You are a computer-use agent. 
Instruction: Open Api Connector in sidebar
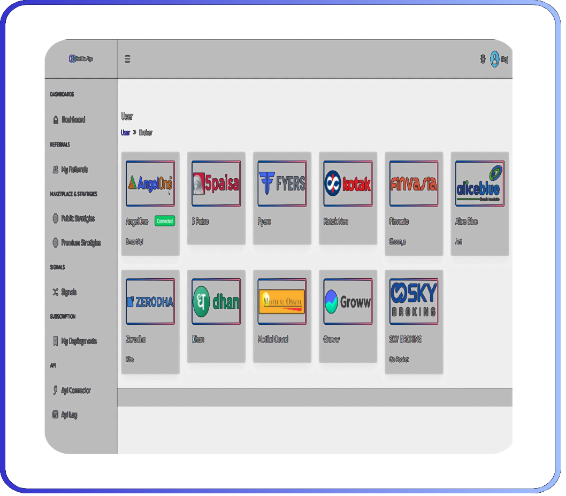pyautogui.click(x=71, y=390)
